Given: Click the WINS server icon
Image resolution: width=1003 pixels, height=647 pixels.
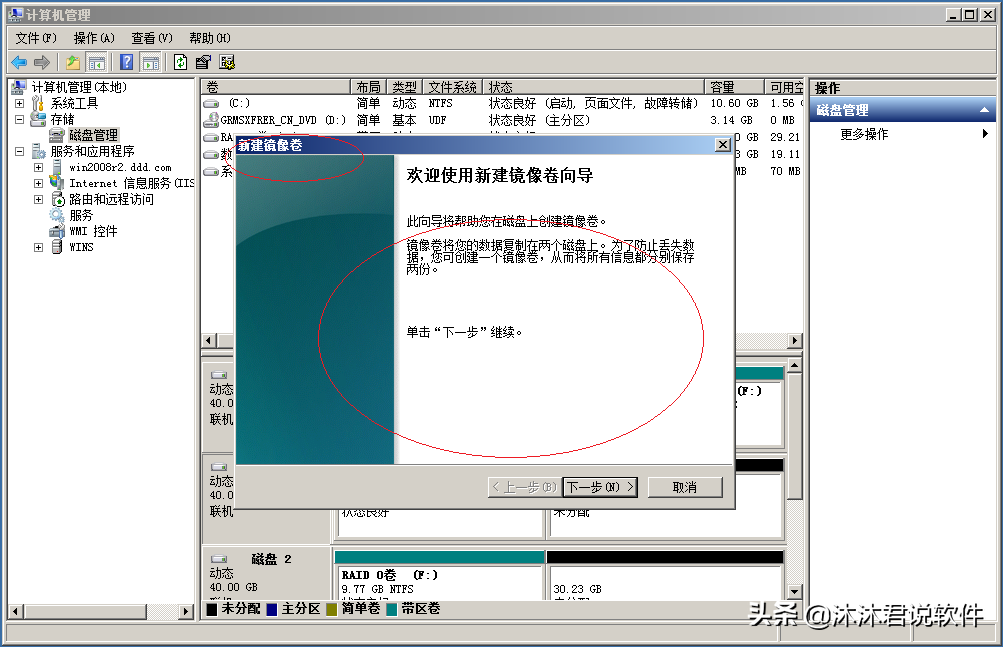Looking at the screenshot, I should [57, 247].
